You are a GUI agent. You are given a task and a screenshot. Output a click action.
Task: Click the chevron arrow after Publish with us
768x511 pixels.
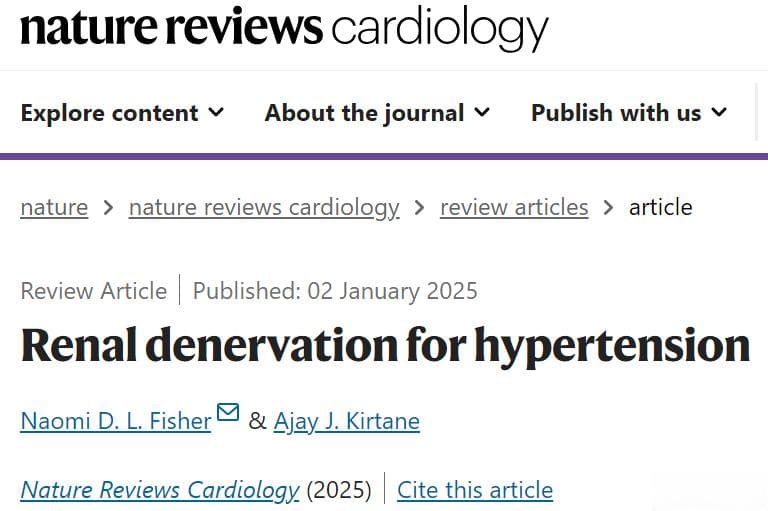click(719, 112)
